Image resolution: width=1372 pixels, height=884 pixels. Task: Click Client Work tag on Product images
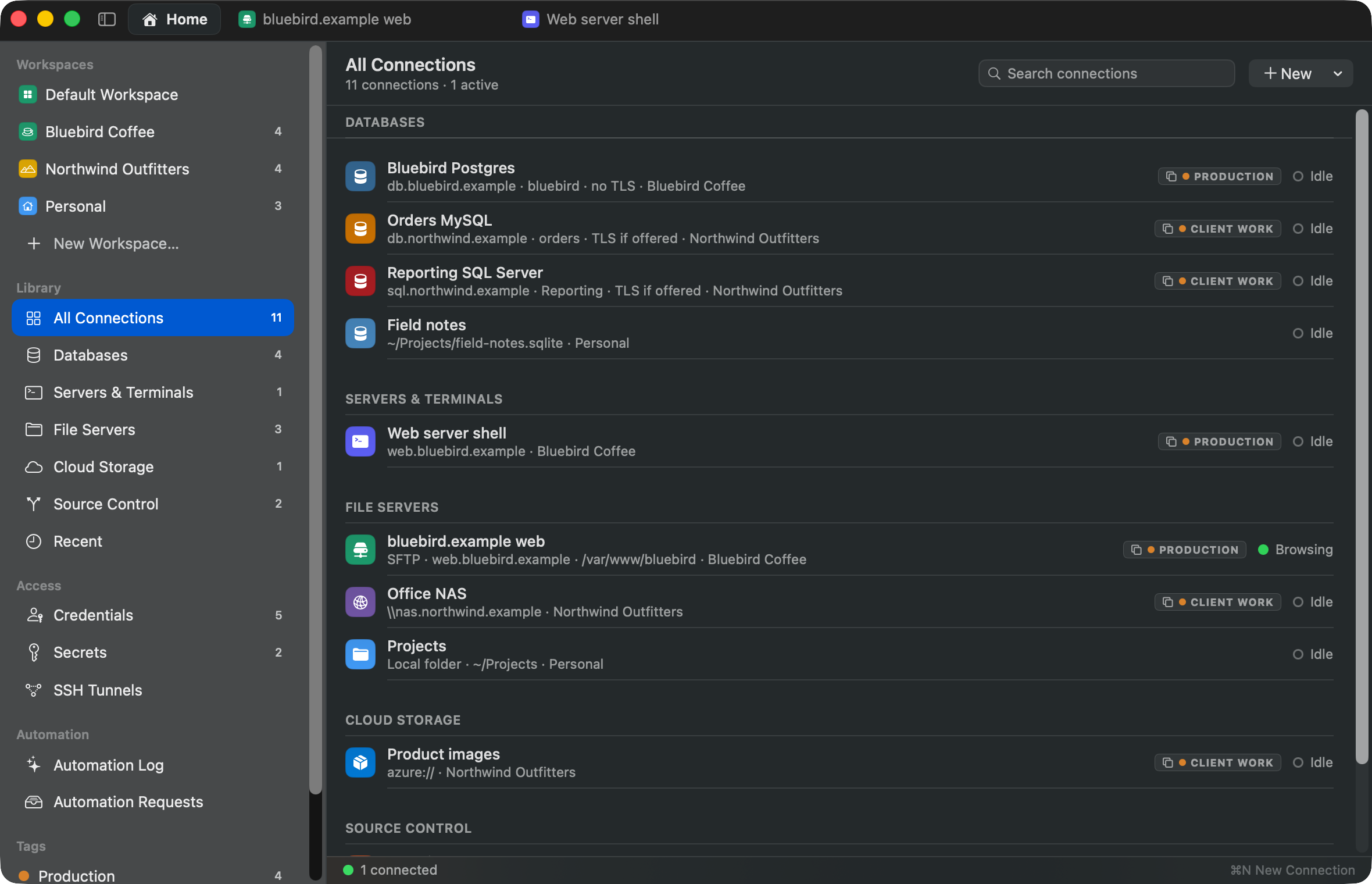(x=1218, y=762)
